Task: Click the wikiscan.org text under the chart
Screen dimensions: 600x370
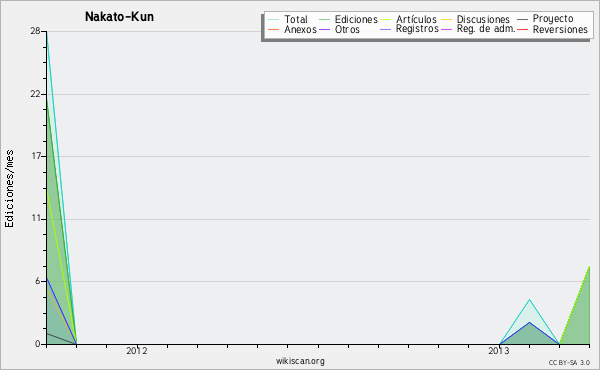Action: click(x=300, y=361)
